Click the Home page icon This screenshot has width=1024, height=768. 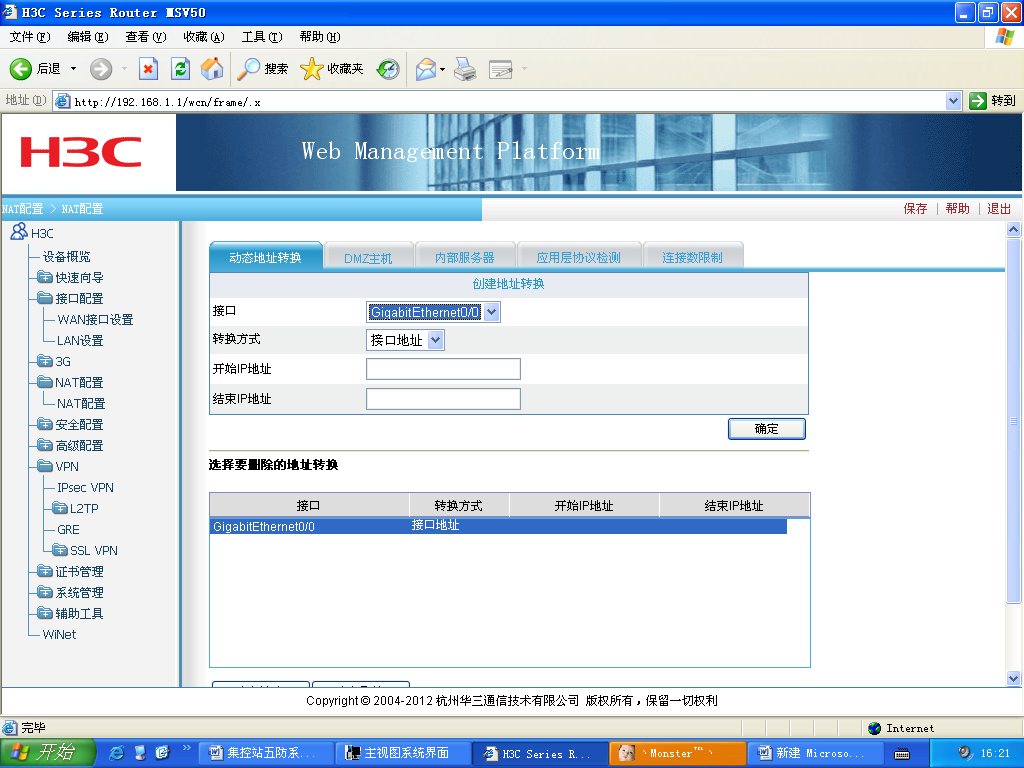(x=212, y=69)
